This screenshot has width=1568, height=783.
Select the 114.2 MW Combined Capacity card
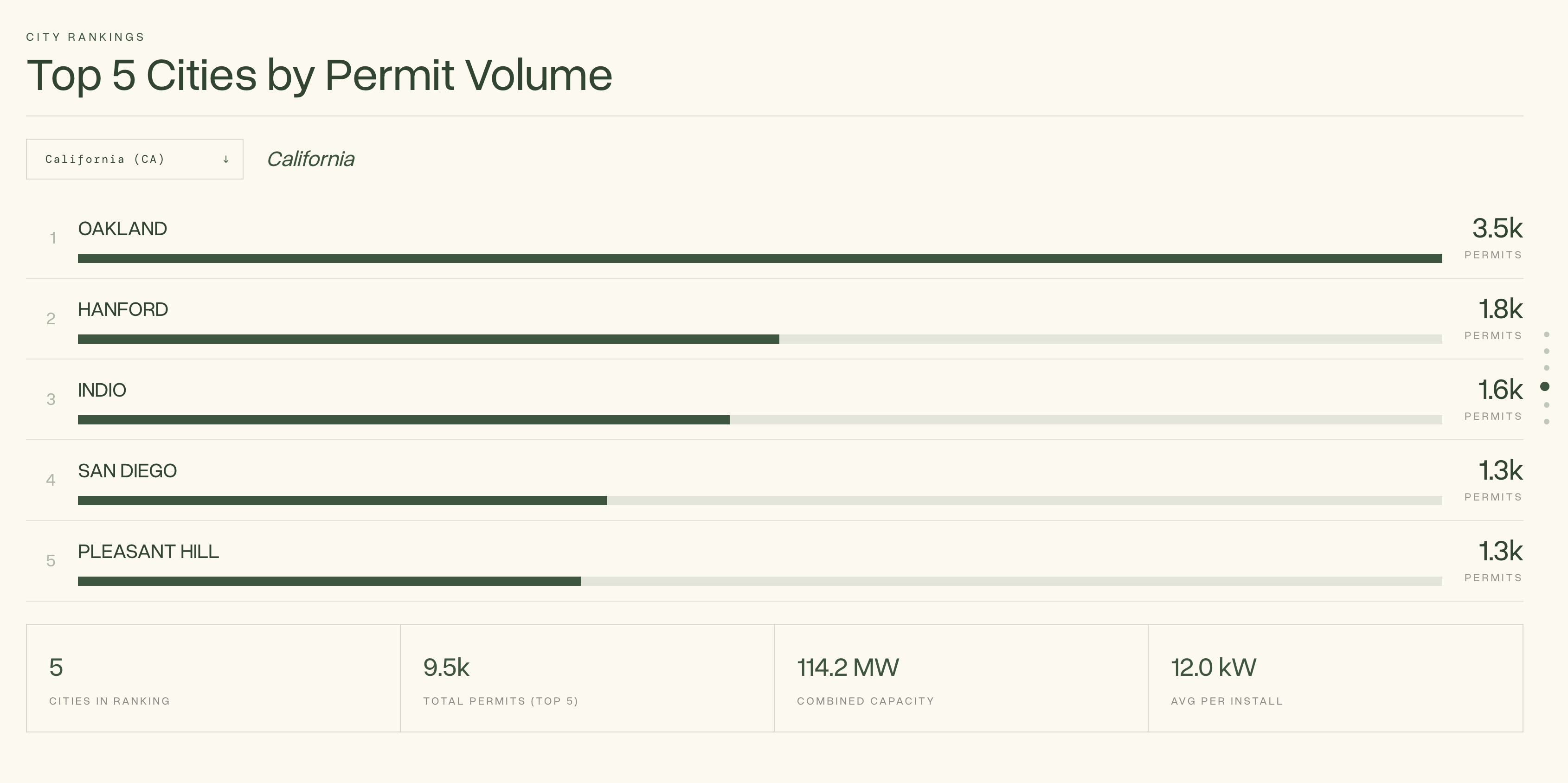point(961,678)
